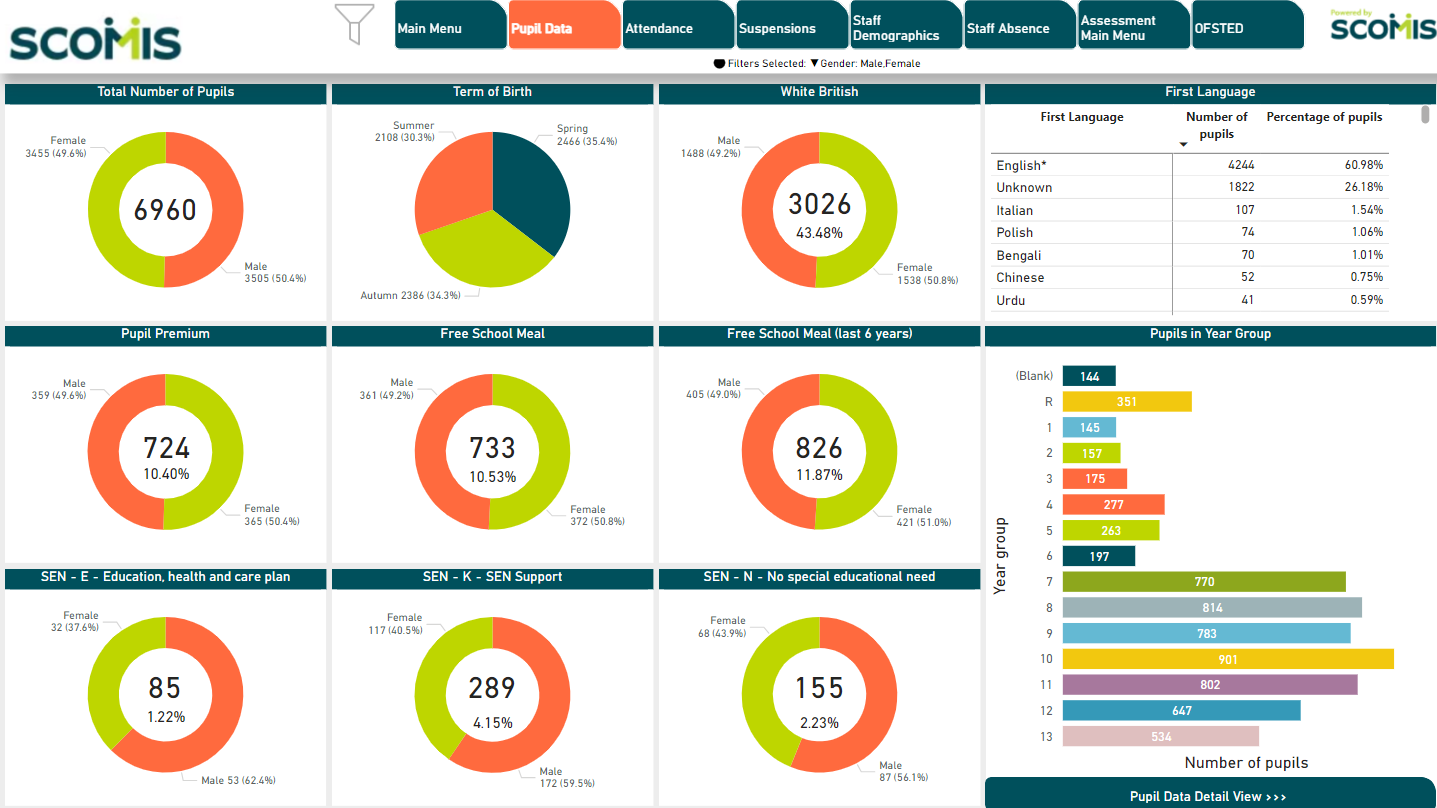Click the filter funnel icon

coord(354,24)
